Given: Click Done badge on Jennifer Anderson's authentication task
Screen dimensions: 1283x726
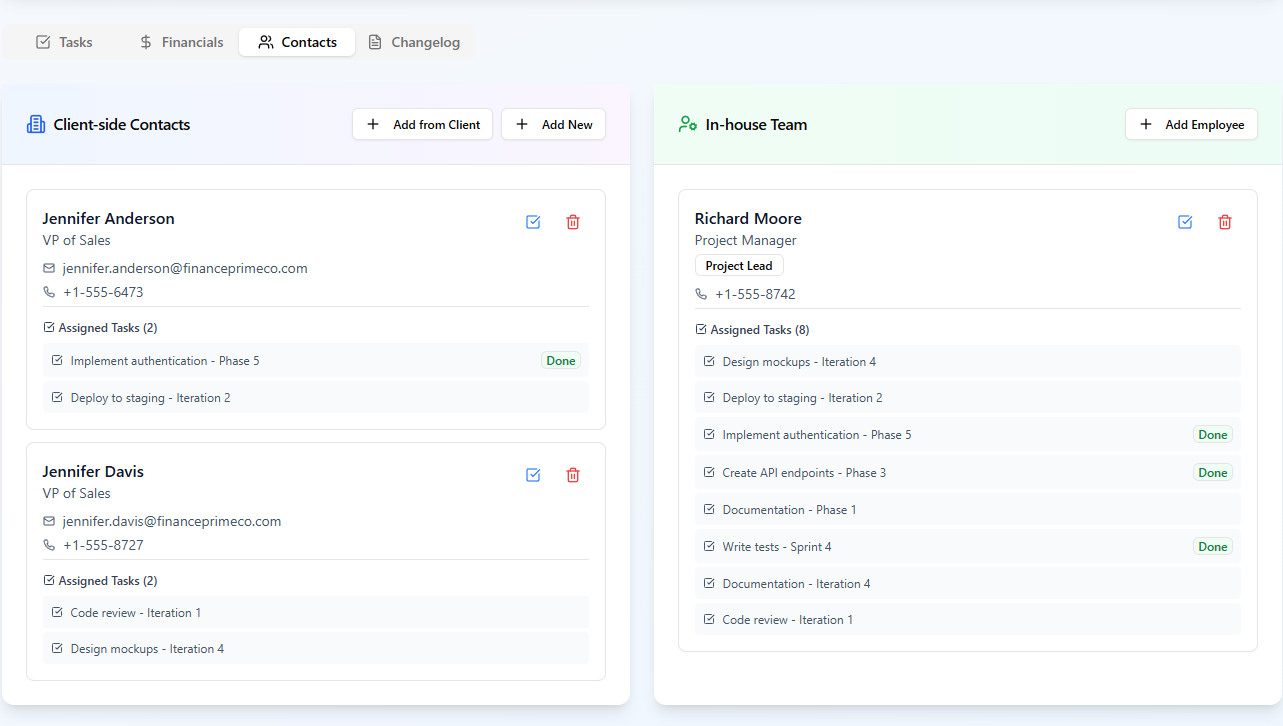Looking at the screenshot, I should tap(561, 360).
